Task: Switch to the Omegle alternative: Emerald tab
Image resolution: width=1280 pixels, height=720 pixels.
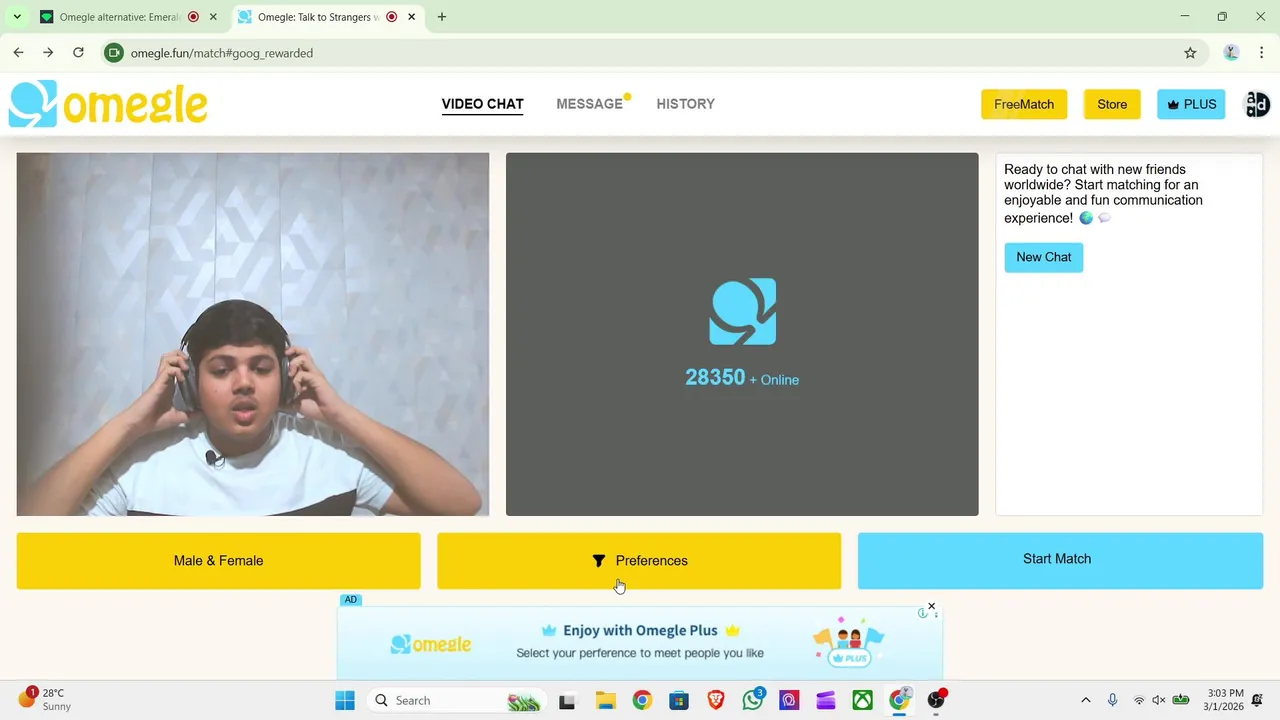Action: [x=118, y=17]
